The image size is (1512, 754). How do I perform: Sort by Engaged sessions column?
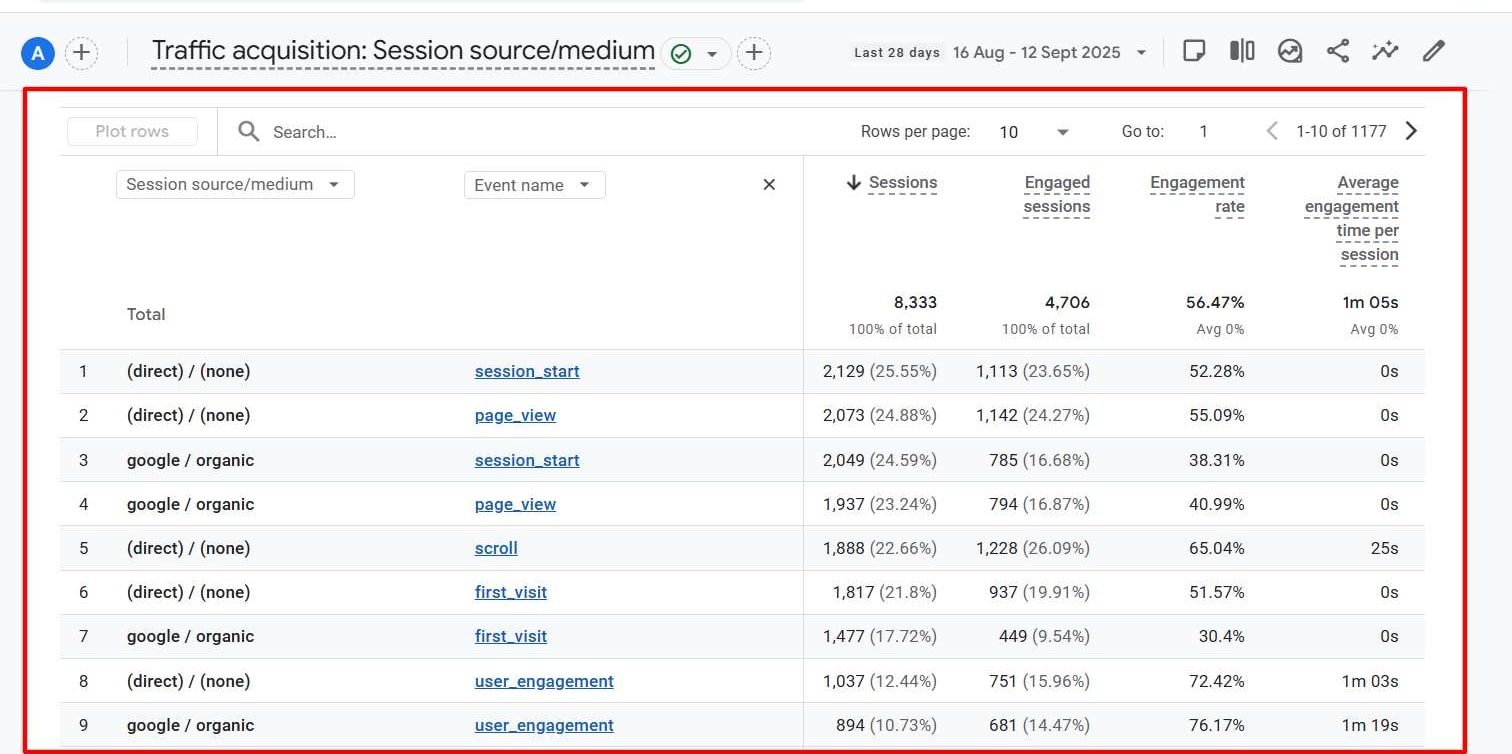(1056, 195)
